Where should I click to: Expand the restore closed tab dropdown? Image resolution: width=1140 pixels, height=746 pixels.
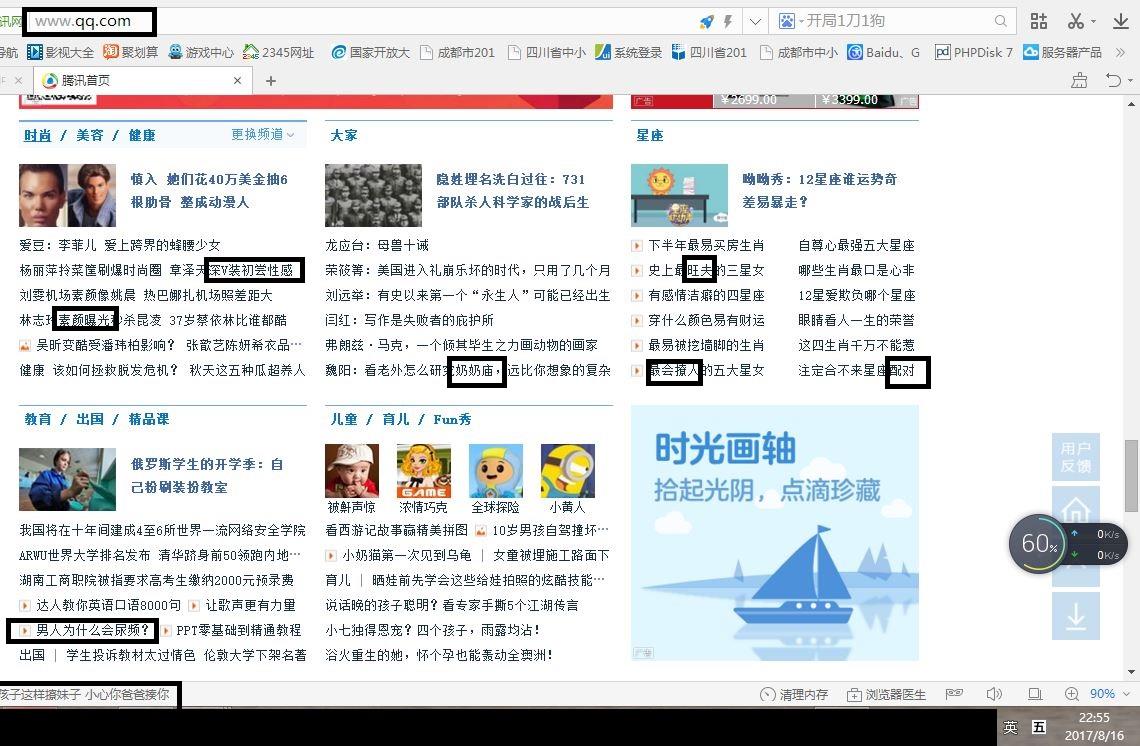tap(1131, 81)
